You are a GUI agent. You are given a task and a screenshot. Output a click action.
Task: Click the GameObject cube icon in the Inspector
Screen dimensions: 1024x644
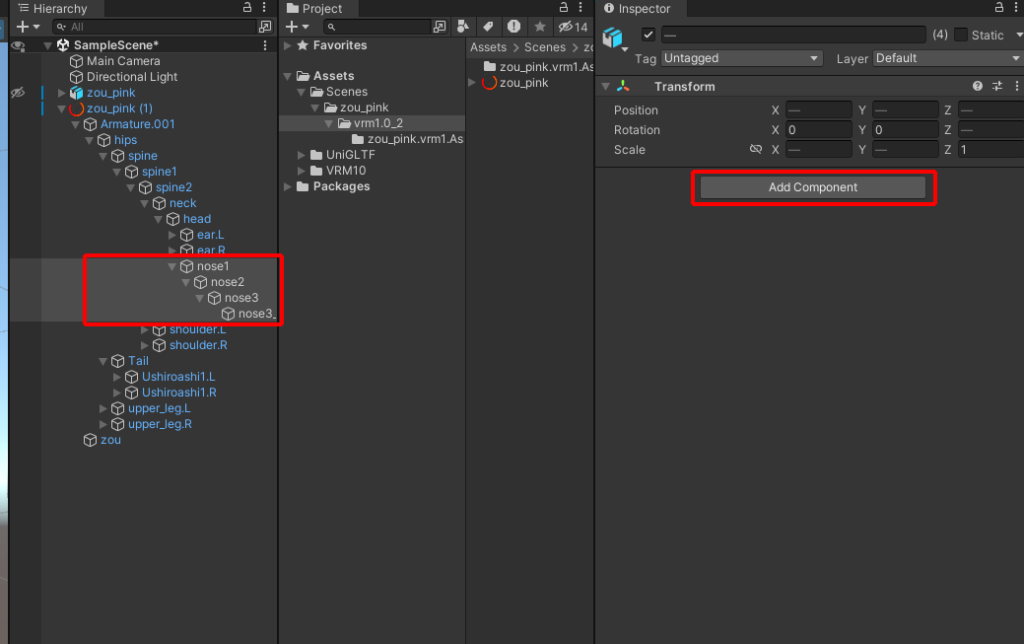click(x=612, y=35)
